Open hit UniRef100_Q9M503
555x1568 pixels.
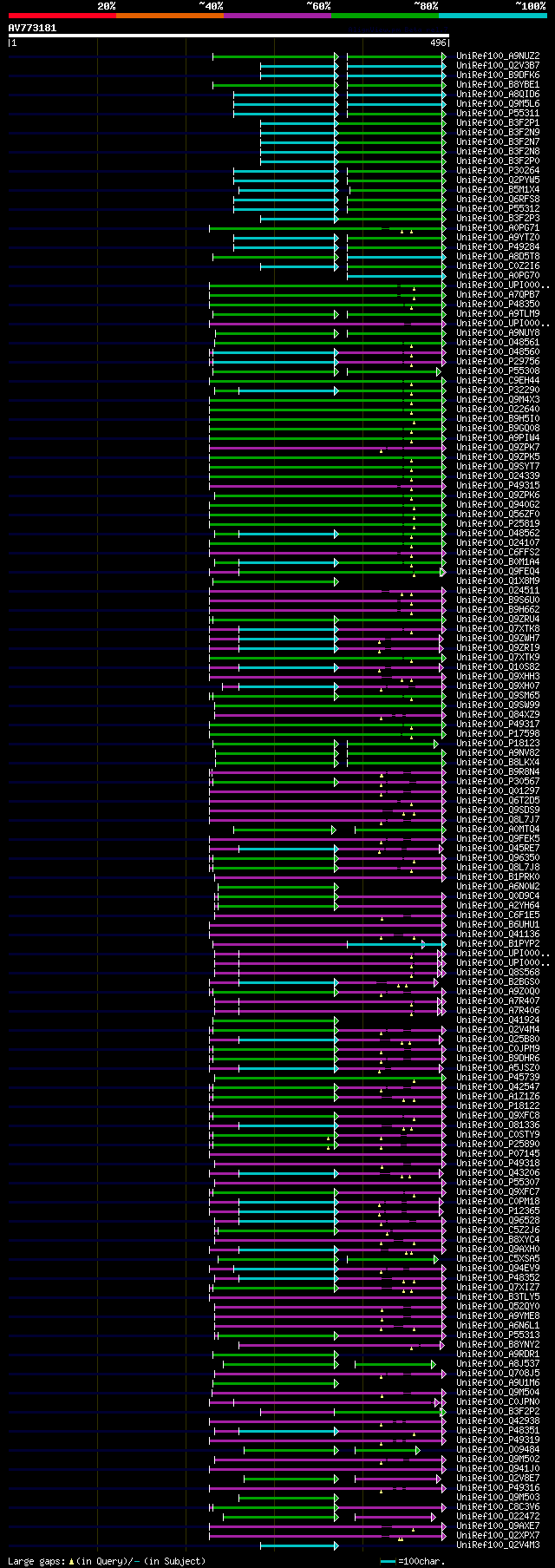tap(498, 1497)
